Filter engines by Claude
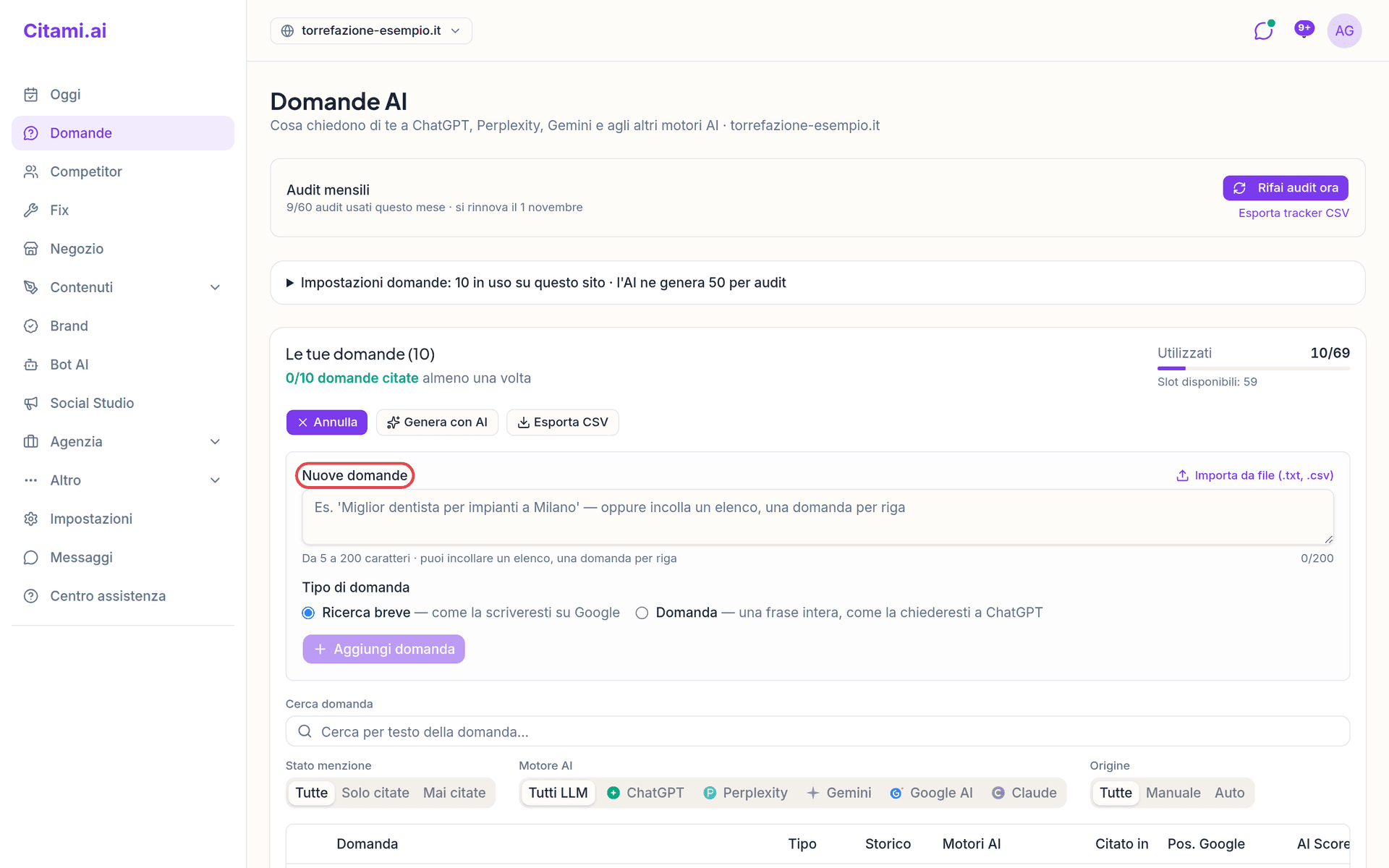Viewport: 1389px width, 868px height. click(x=1024, y=793)
